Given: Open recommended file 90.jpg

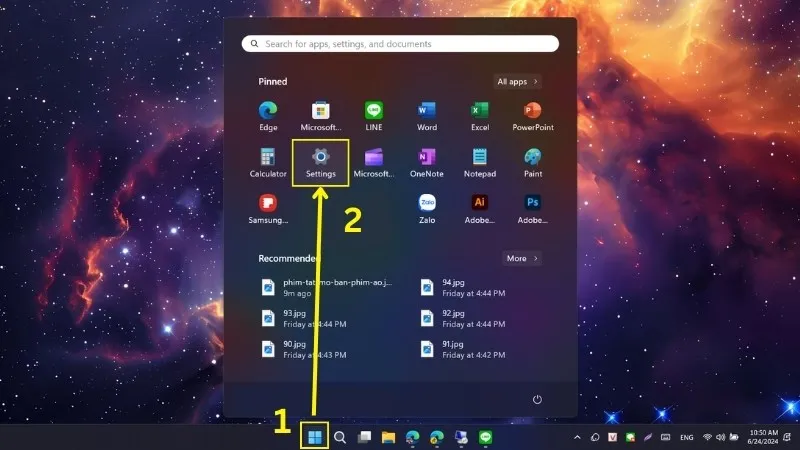Looking at the screenshot, I should click(293, 348).
